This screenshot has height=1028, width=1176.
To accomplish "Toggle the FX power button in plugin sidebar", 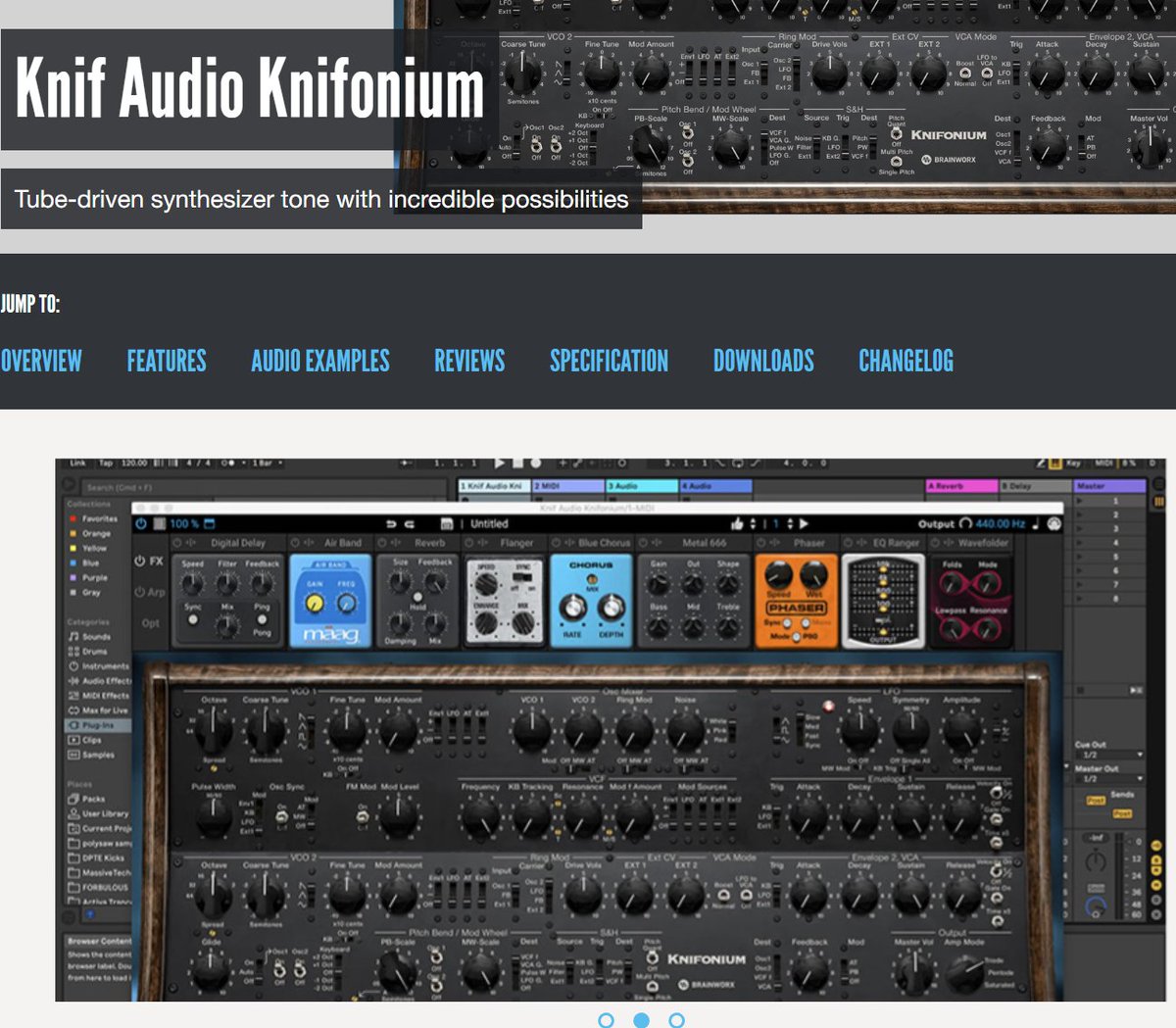I will tap(139, 562).
